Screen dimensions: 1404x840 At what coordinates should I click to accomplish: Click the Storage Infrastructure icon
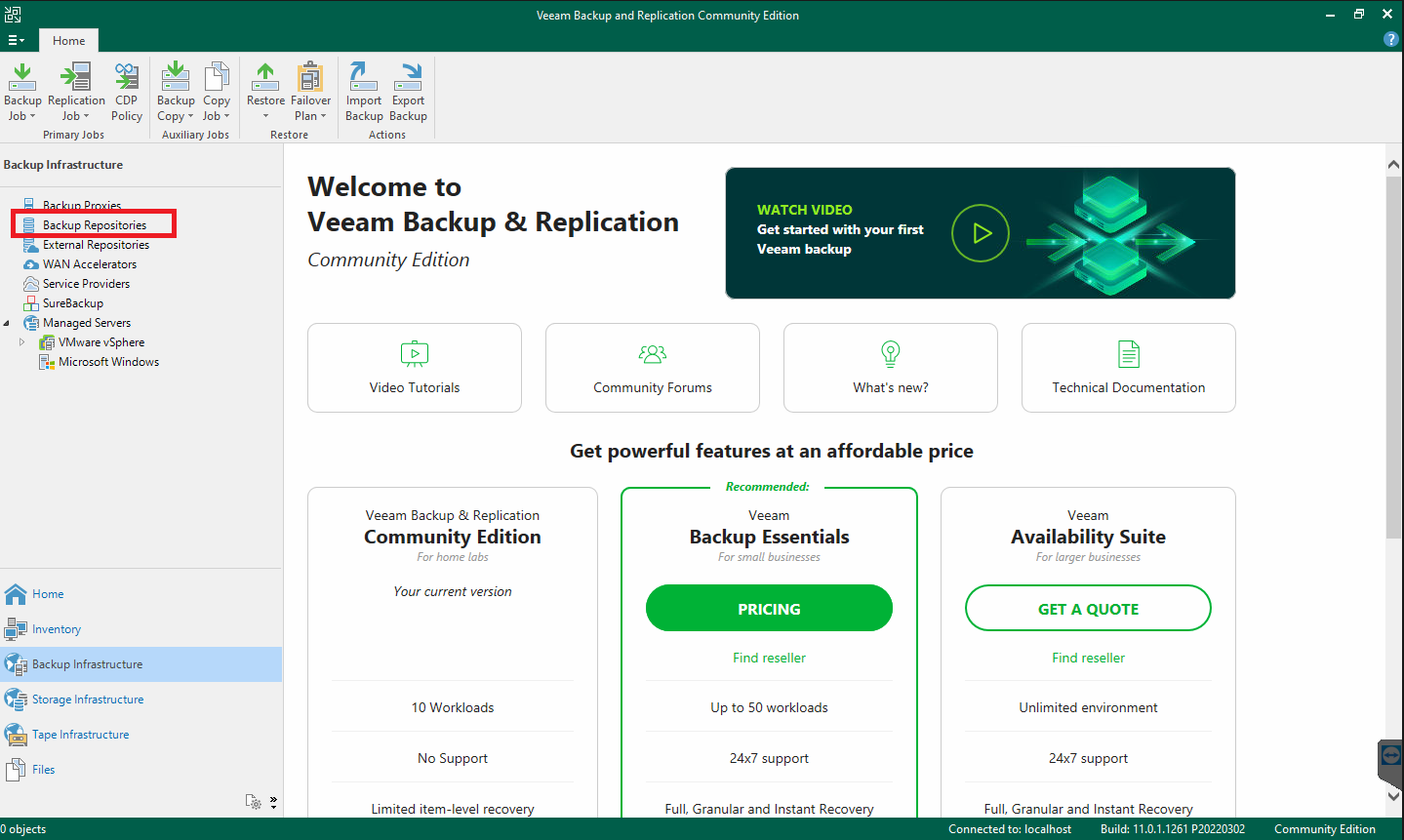(x=16, y=700)
